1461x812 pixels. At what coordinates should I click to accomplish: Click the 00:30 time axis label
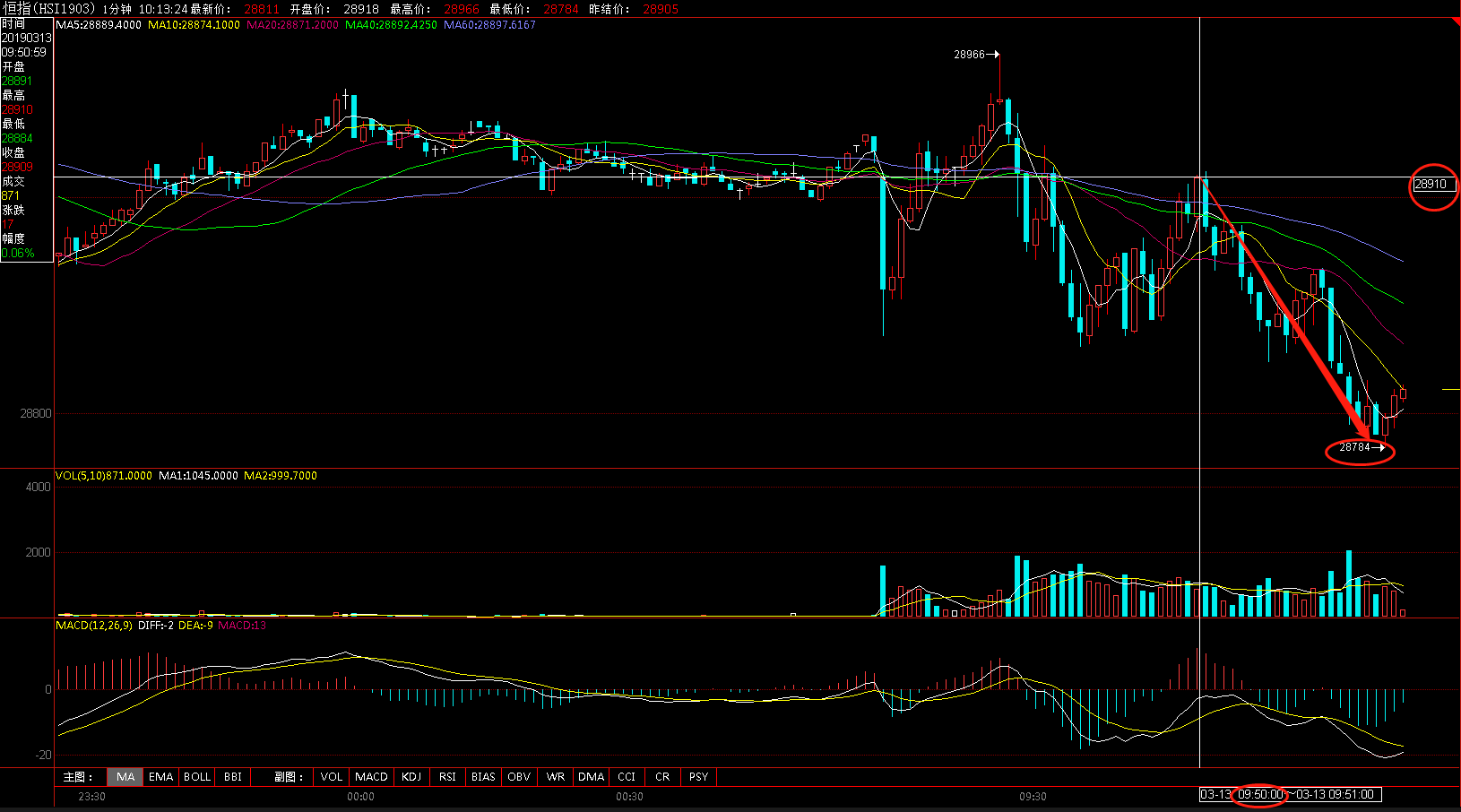(629, 796)
